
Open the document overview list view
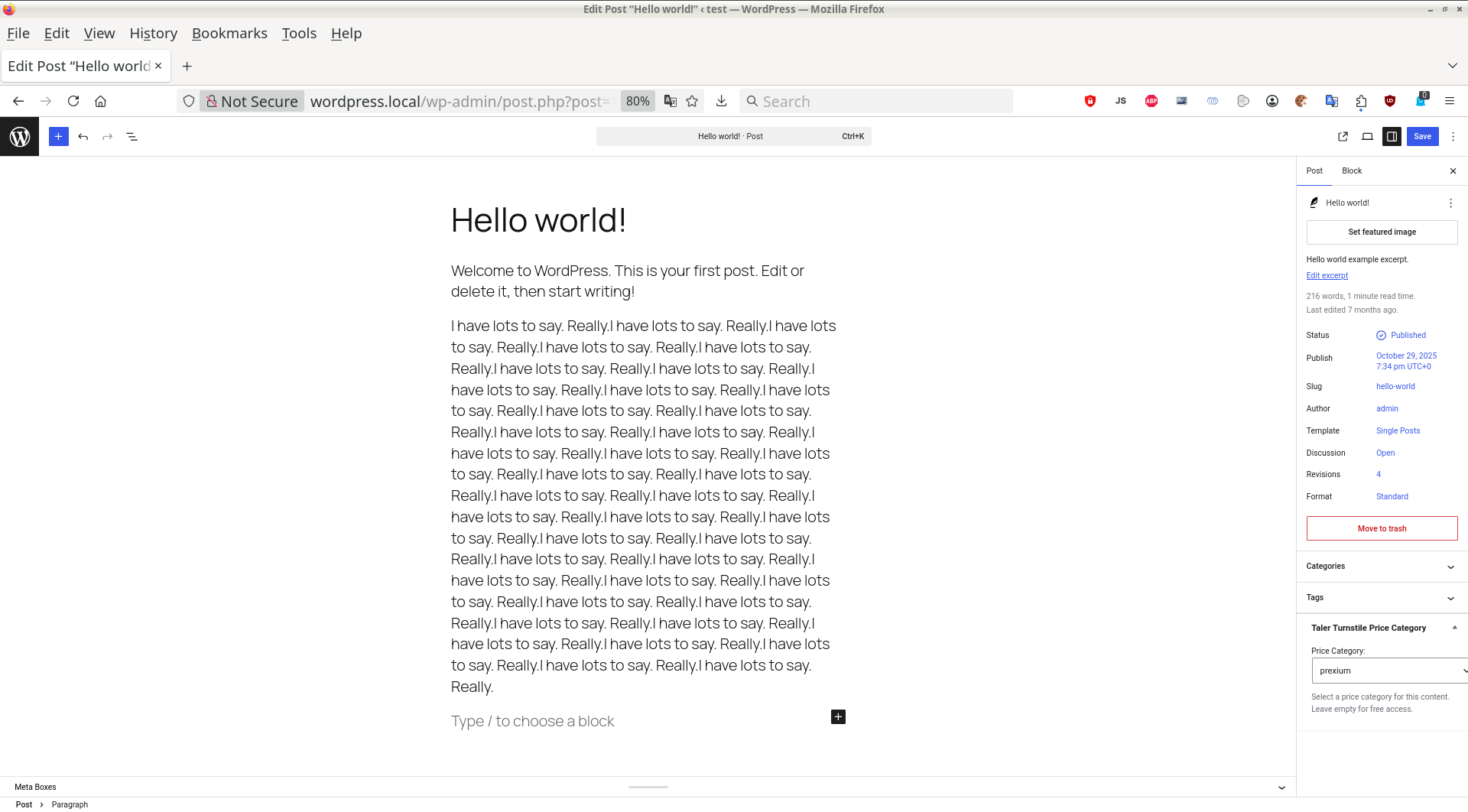pos(132,137)
